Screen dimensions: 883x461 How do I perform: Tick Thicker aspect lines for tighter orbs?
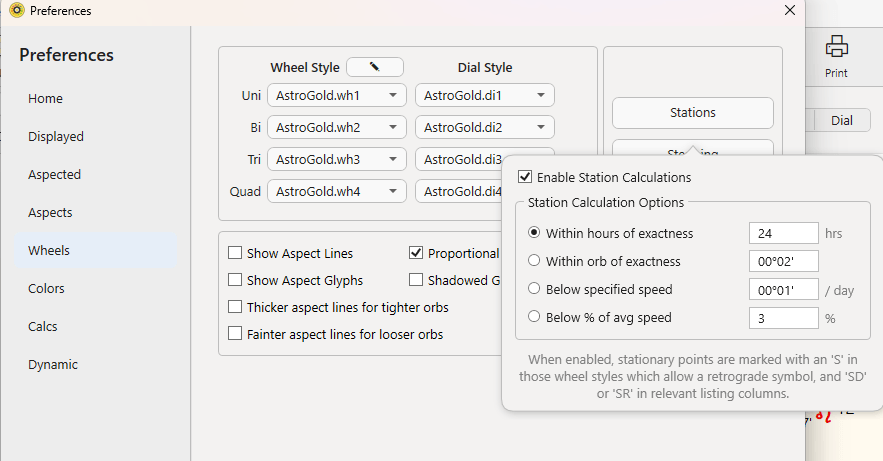[x=235, y=307]
